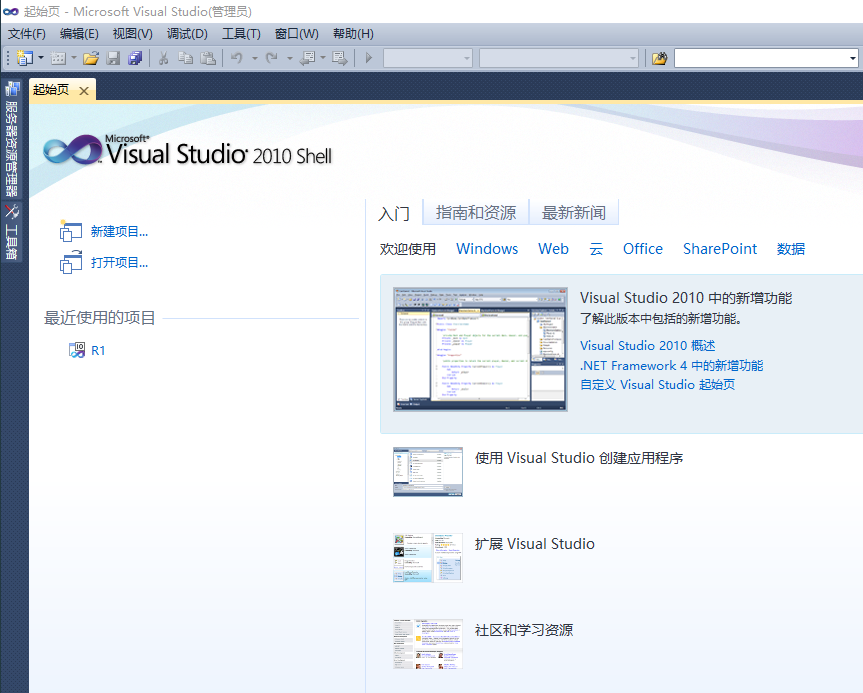Click the Add New Item toolbar icon

point(58,58)
